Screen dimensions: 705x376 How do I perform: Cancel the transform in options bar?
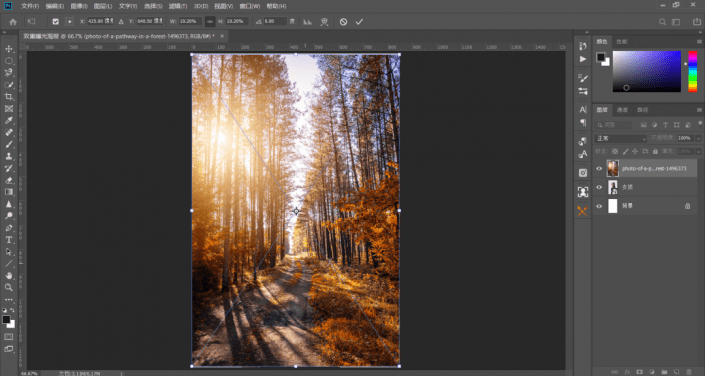point(344,22)
